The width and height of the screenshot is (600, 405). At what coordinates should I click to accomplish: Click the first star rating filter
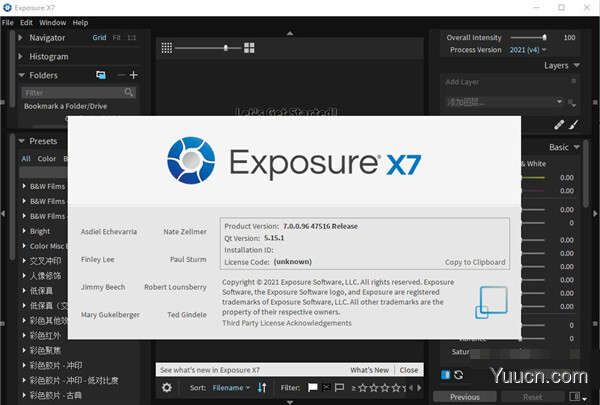(363, 388)
